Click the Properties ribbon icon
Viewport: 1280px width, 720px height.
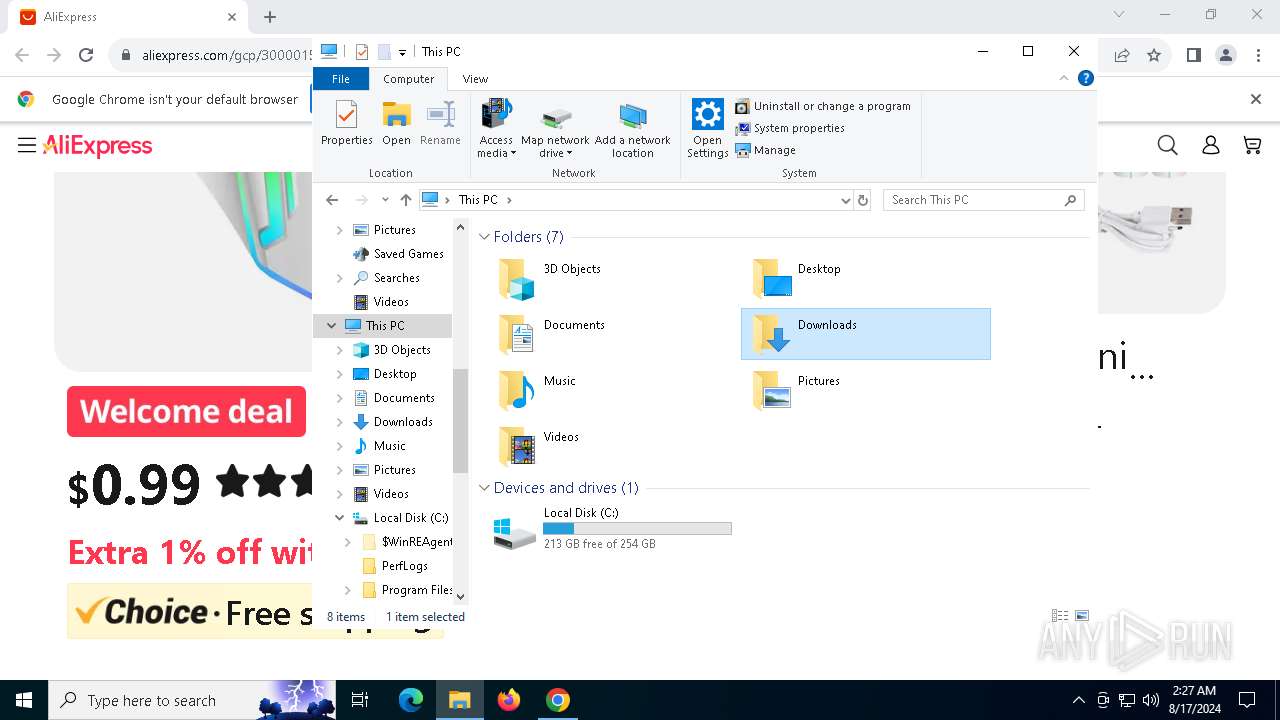pyautogui.click(x=346, y=124)
